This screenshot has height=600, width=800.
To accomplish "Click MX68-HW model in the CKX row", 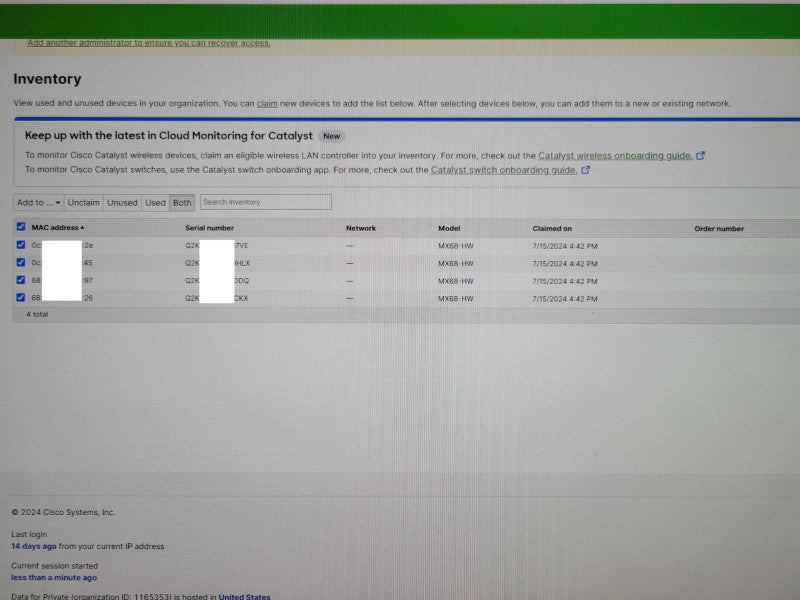I will 456,299.
